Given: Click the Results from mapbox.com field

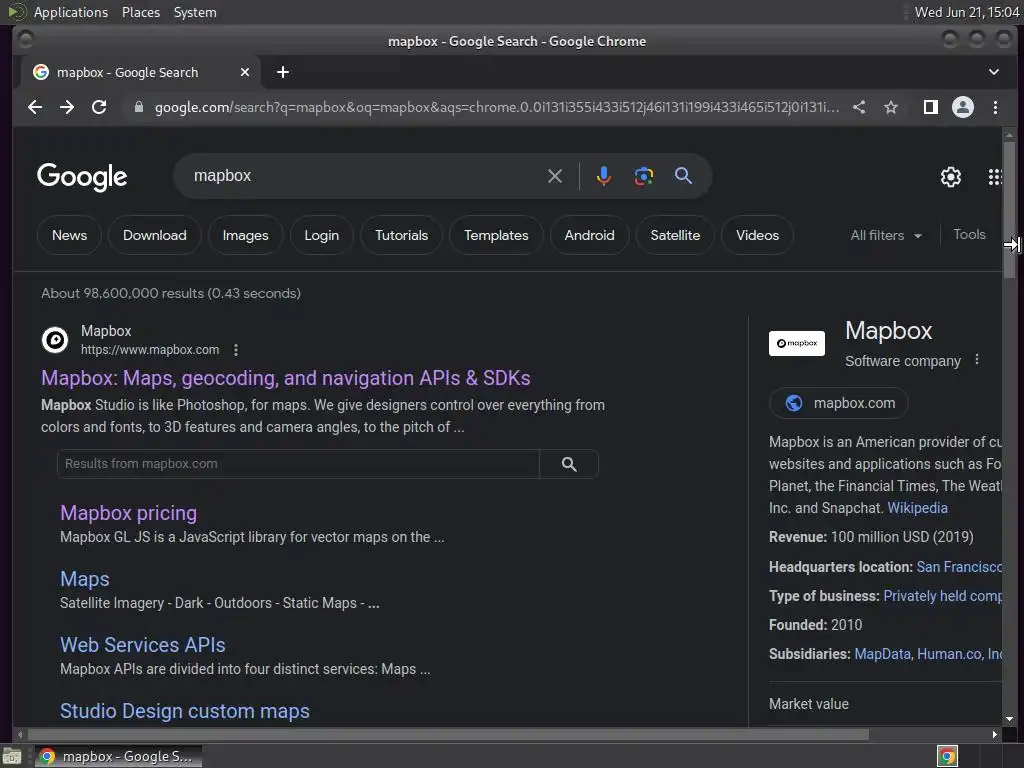Looking at the screenshot, I should [298, 464].
